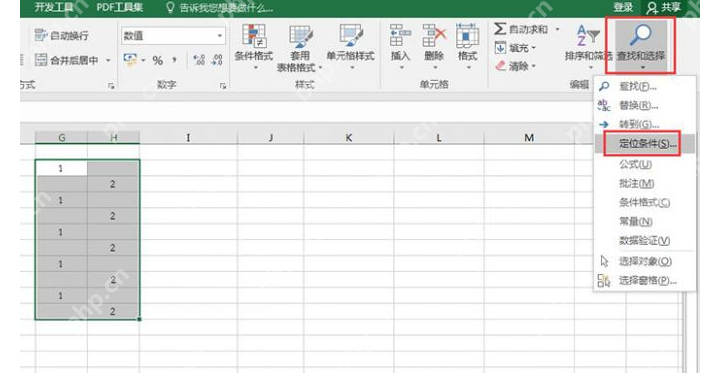Image resolution: width=720 pixels, height=373 pixels.
Task: Click the 插入 cells icon
Action: coord(400,35)
